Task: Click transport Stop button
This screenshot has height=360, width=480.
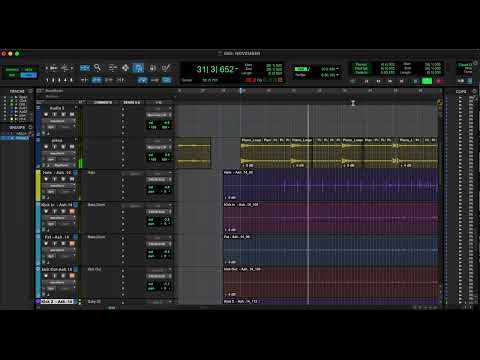Action: [415, 81]
